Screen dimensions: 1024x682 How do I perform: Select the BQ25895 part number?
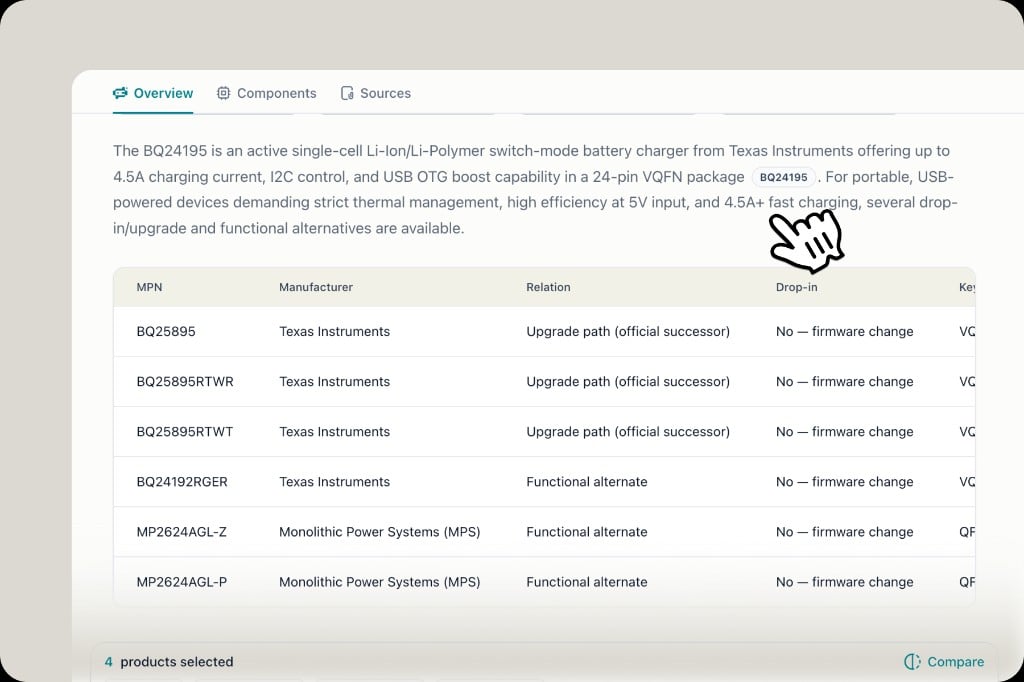(x=166, y=331)
